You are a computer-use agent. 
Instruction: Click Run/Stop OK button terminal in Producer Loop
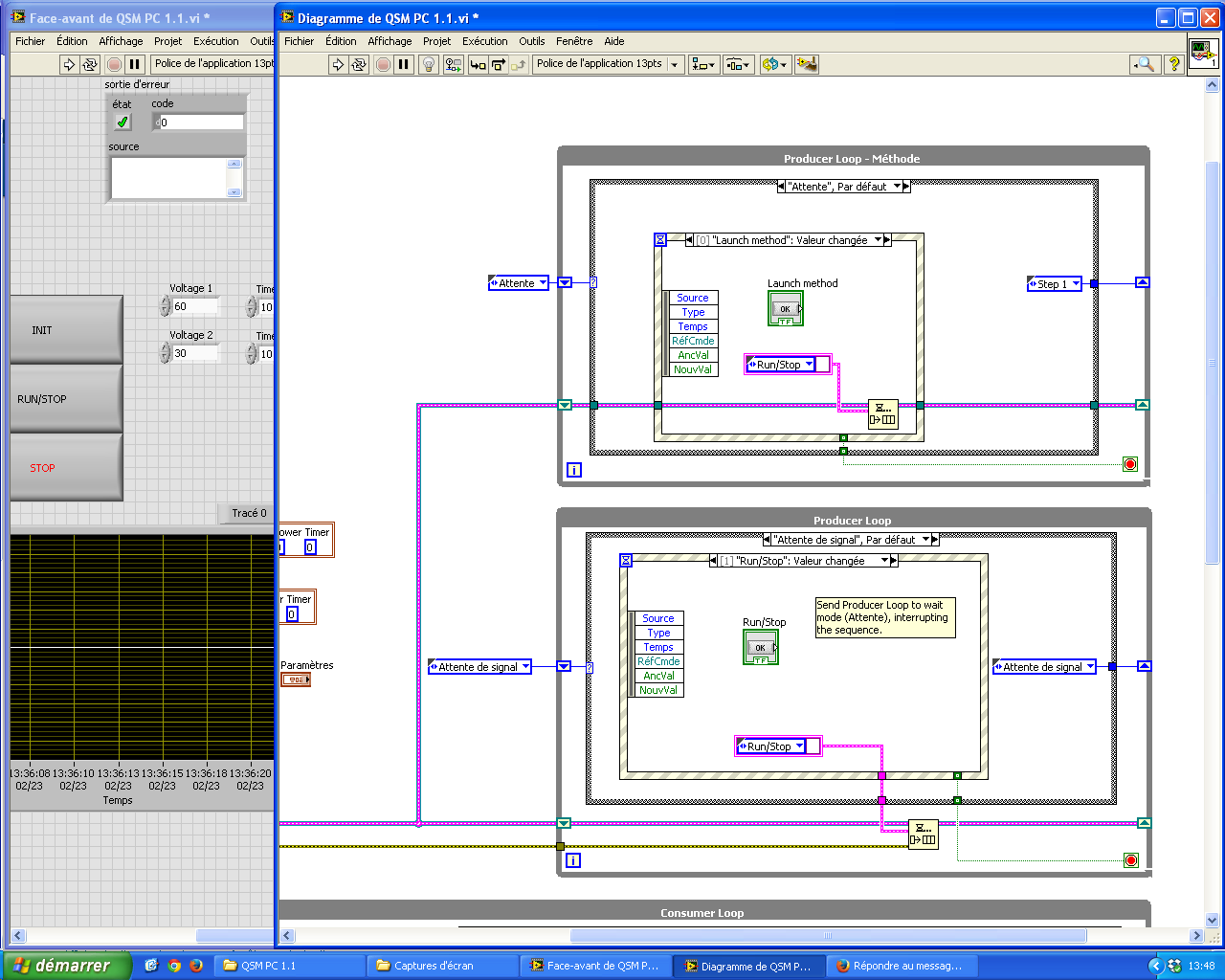(761, 647)
